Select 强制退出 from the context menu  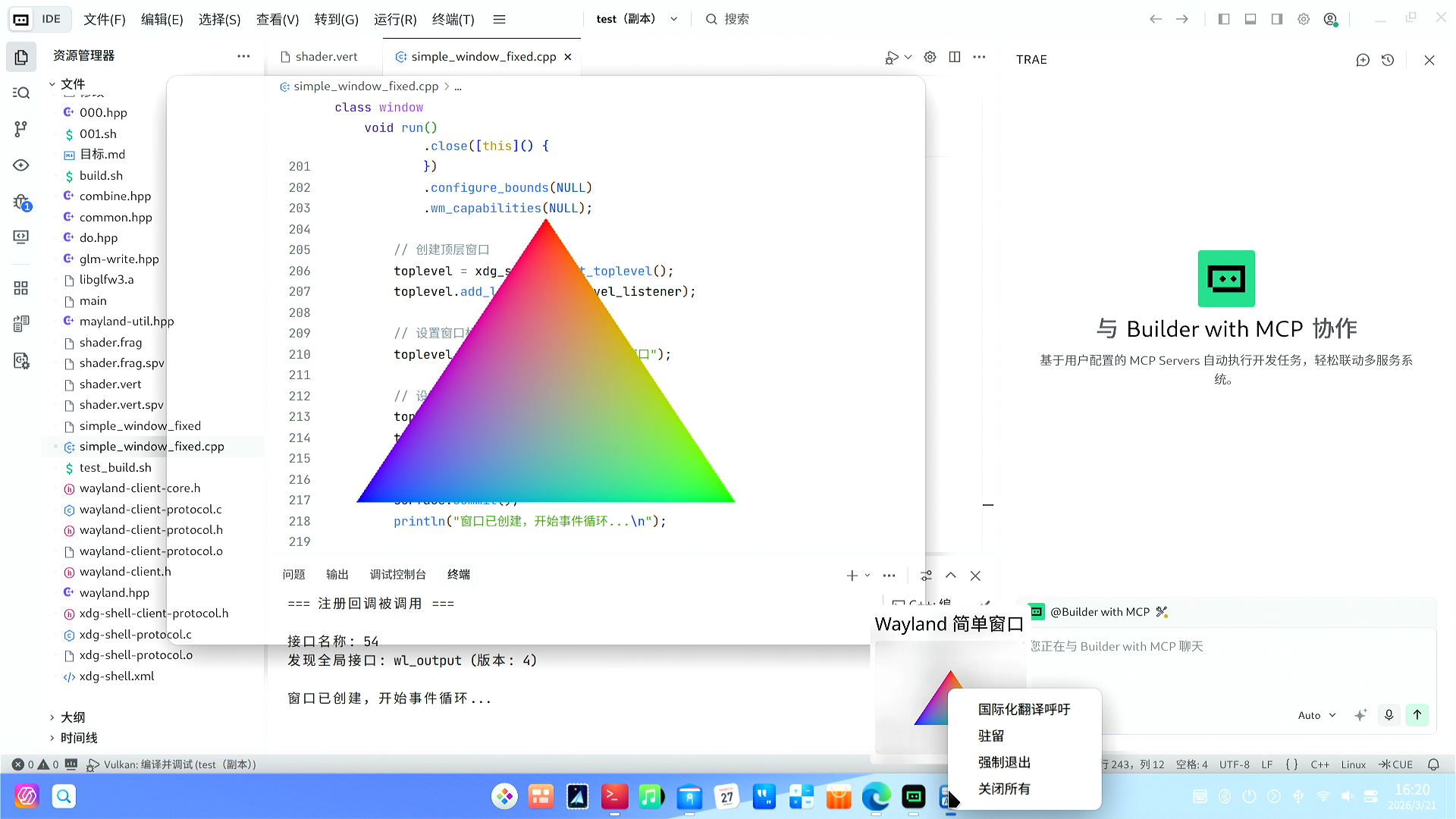[x=1003, y=762]
